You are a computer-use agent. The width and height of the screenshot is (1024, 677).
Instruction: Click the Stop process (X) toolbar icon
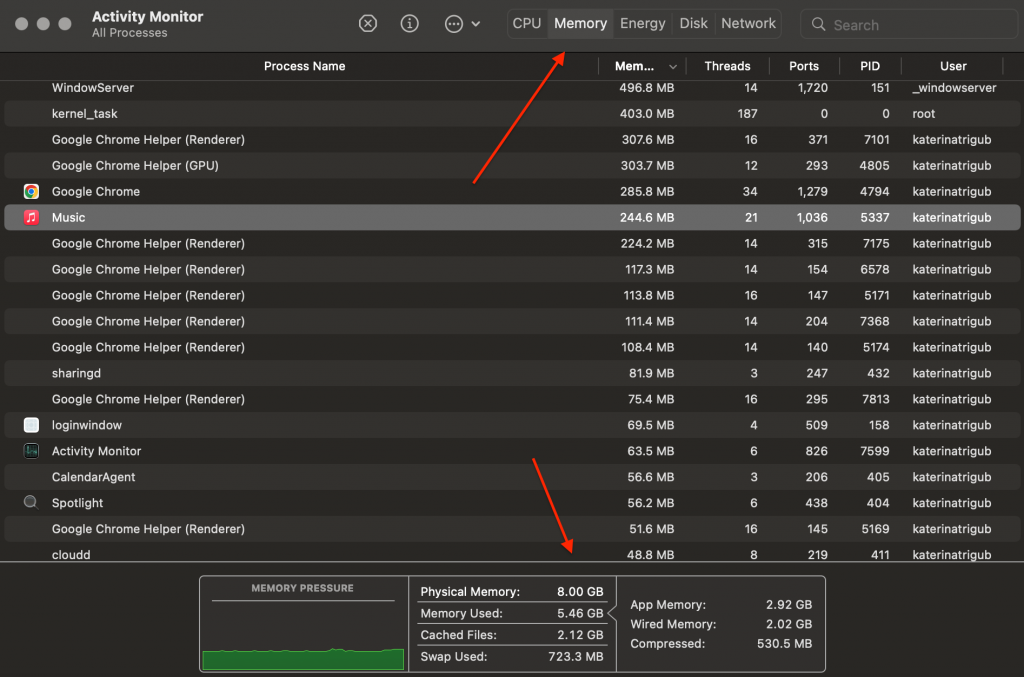(x=368, y=24)
